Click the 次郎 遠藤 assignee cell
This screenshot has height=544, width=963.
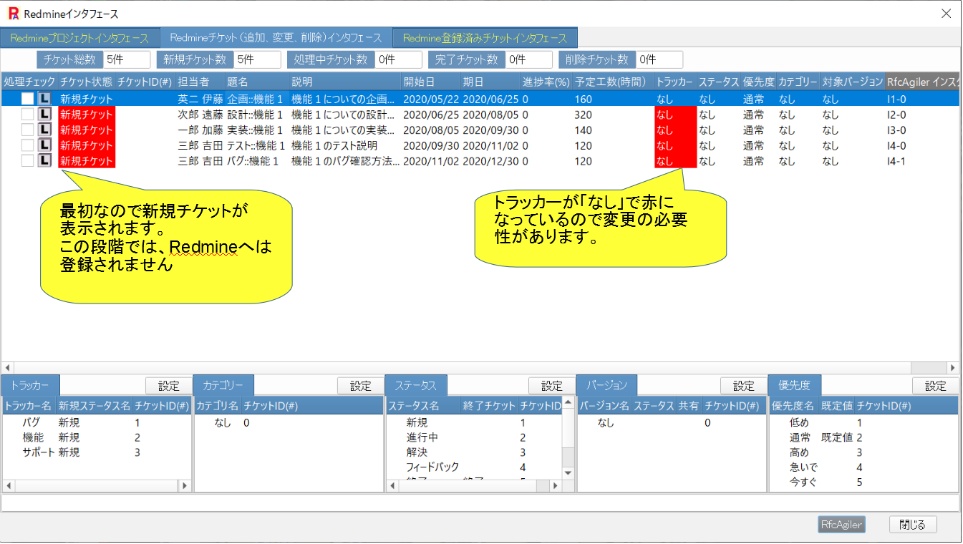[200, 114]
